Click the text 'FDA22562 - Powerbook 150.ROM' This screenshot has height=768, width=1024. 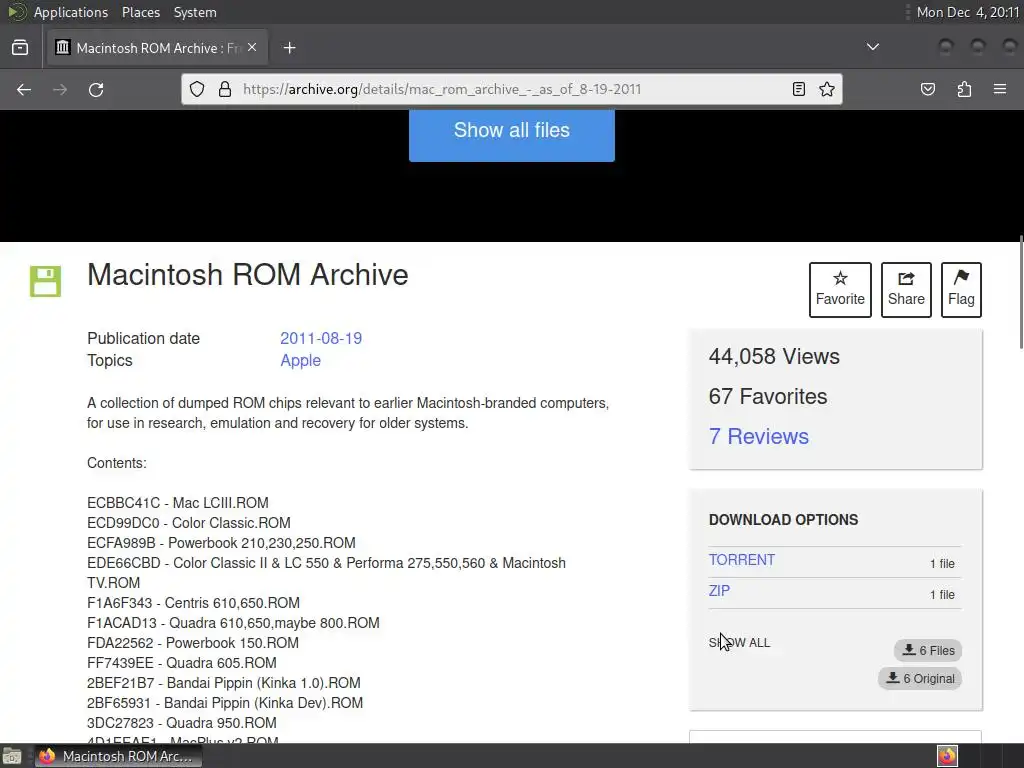click(x=193, y=643)
